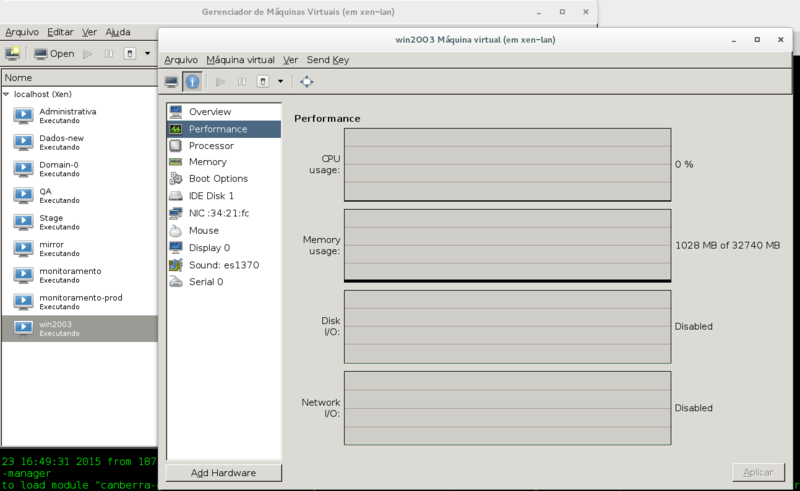
Task: Click the Nome column header
Action: point(79,78)
